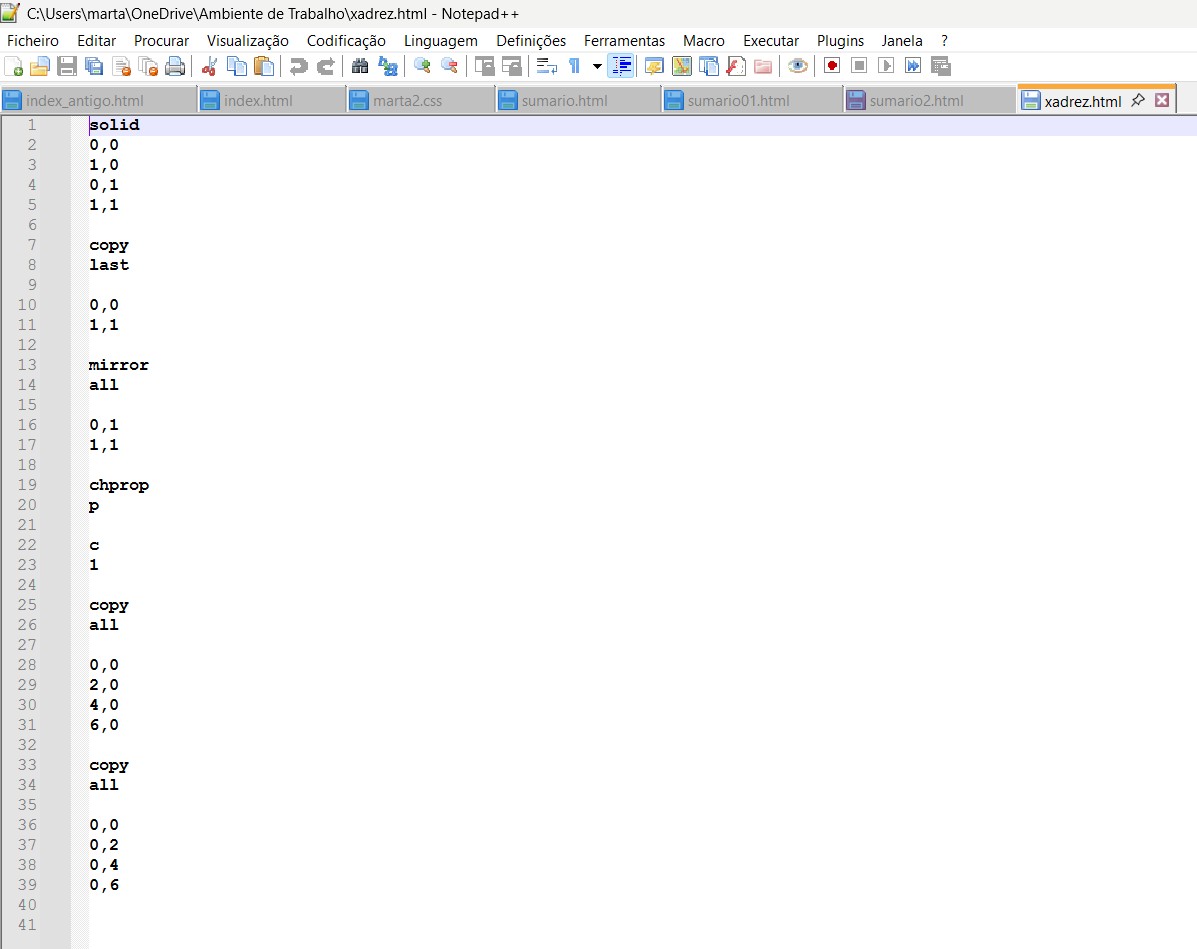Close the xadrez.html tab with red X
The height and width of the screenshot is (949, 1197).
1162,100
